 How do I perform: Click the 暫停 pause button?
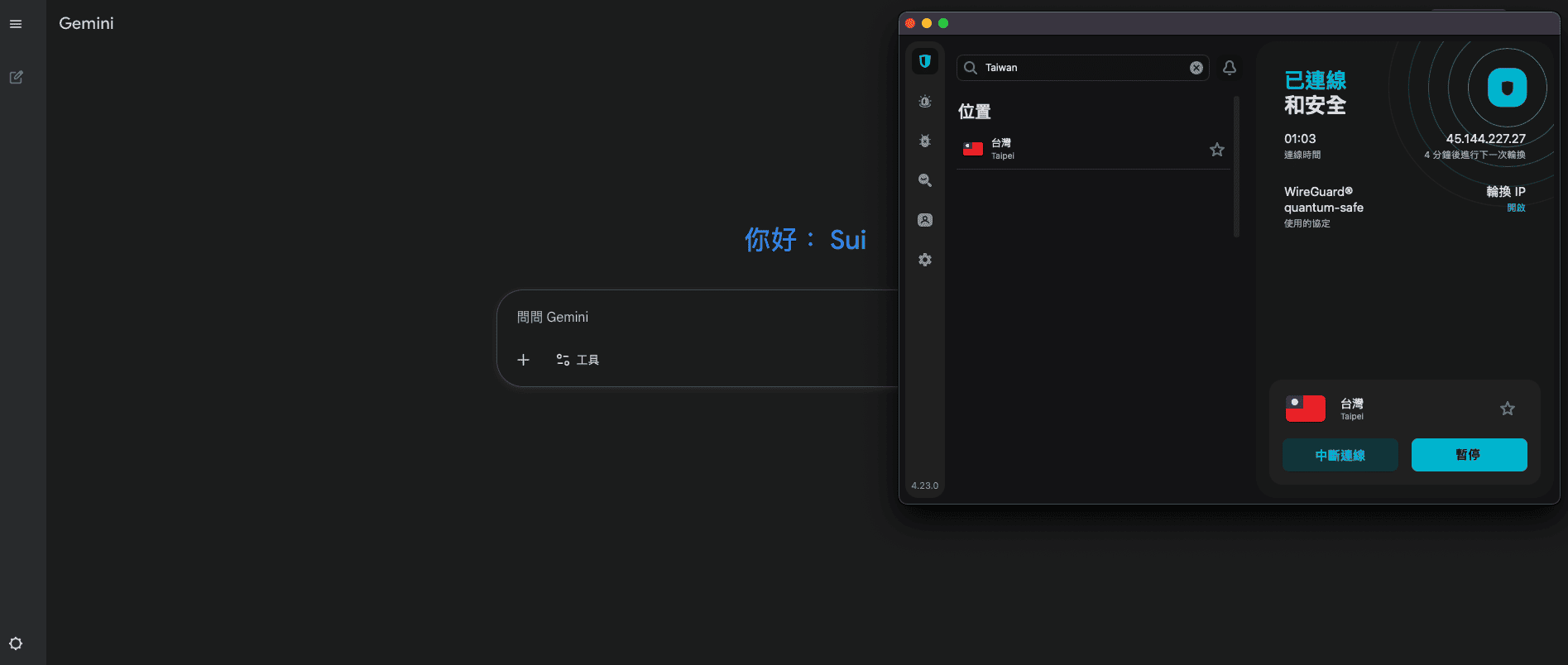[1470, 455]
